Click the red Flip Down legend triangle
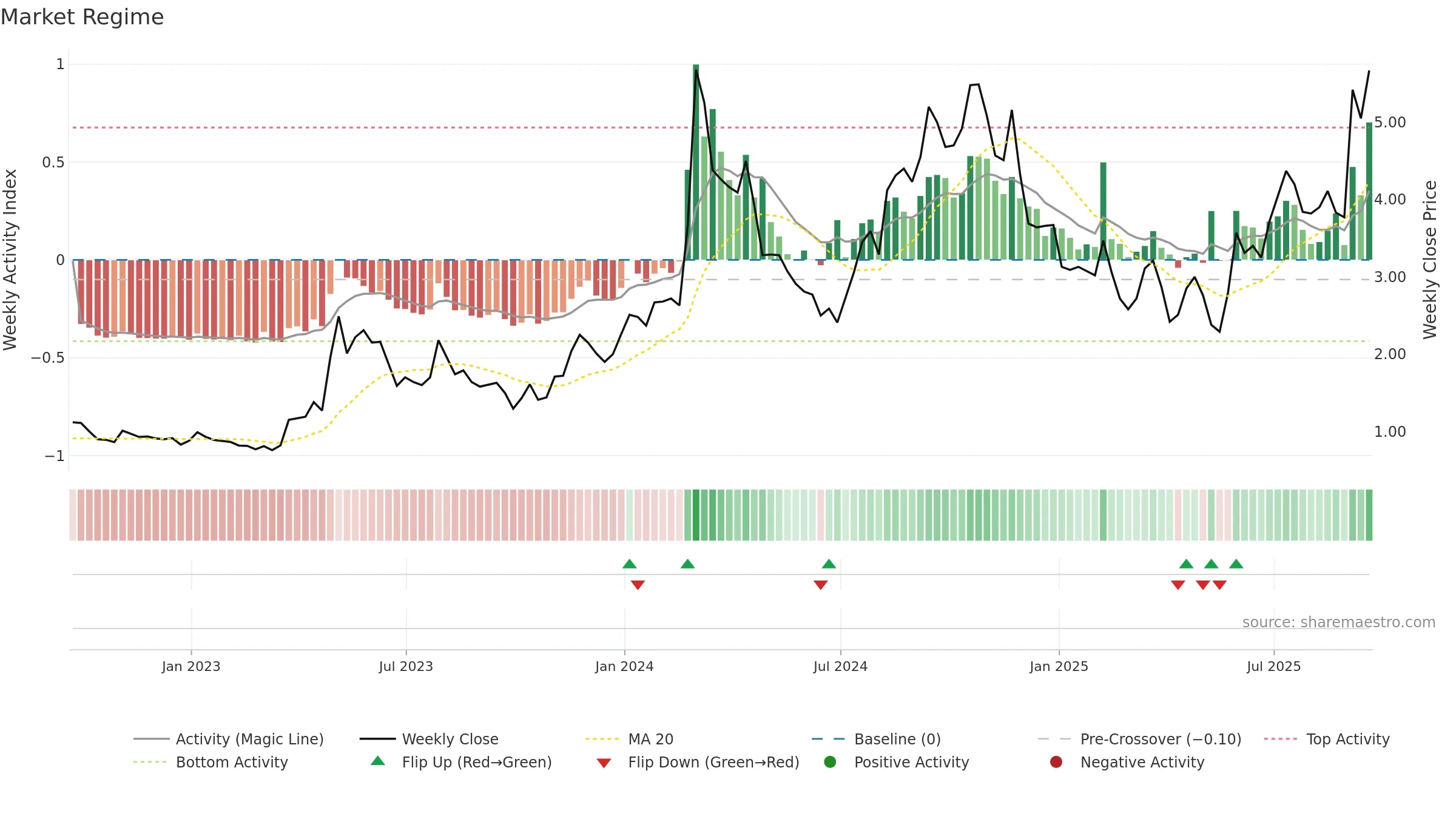Image resolution: width=1456 pixels, height=819 pixels. point(604,763)
